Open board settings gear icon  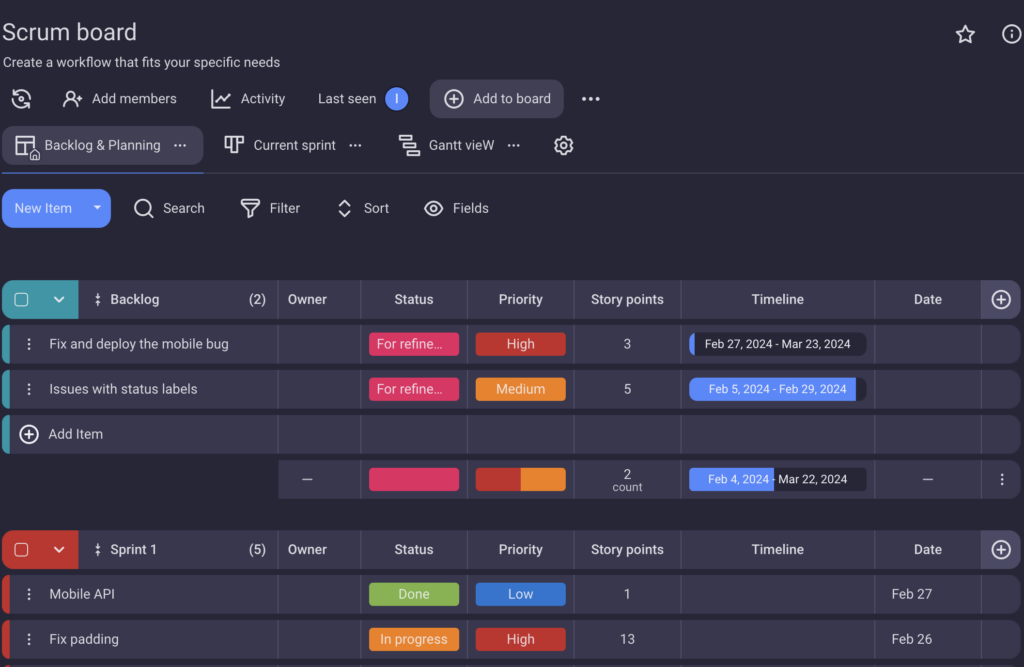[x=563, y=146]
